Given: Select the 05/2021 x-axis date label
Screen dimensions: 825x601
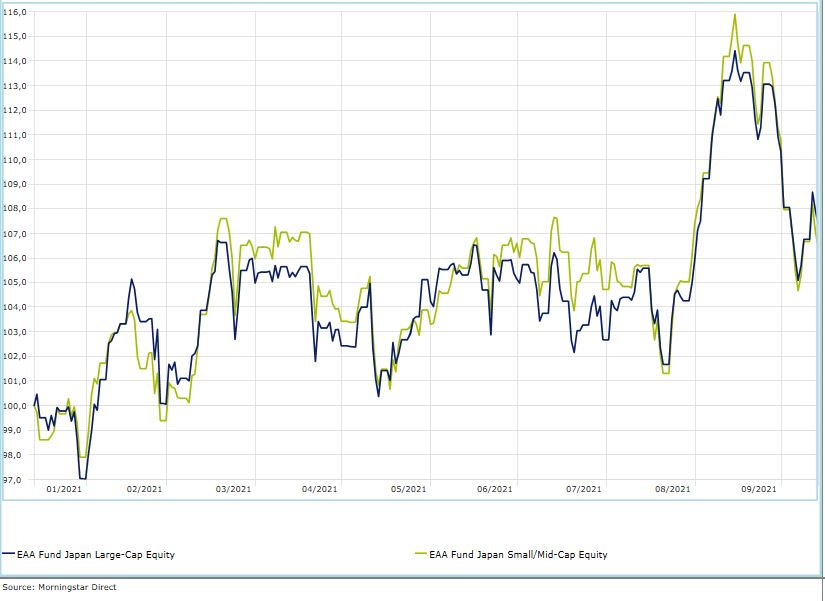Looking at the screenshot, I should (408, 489).
